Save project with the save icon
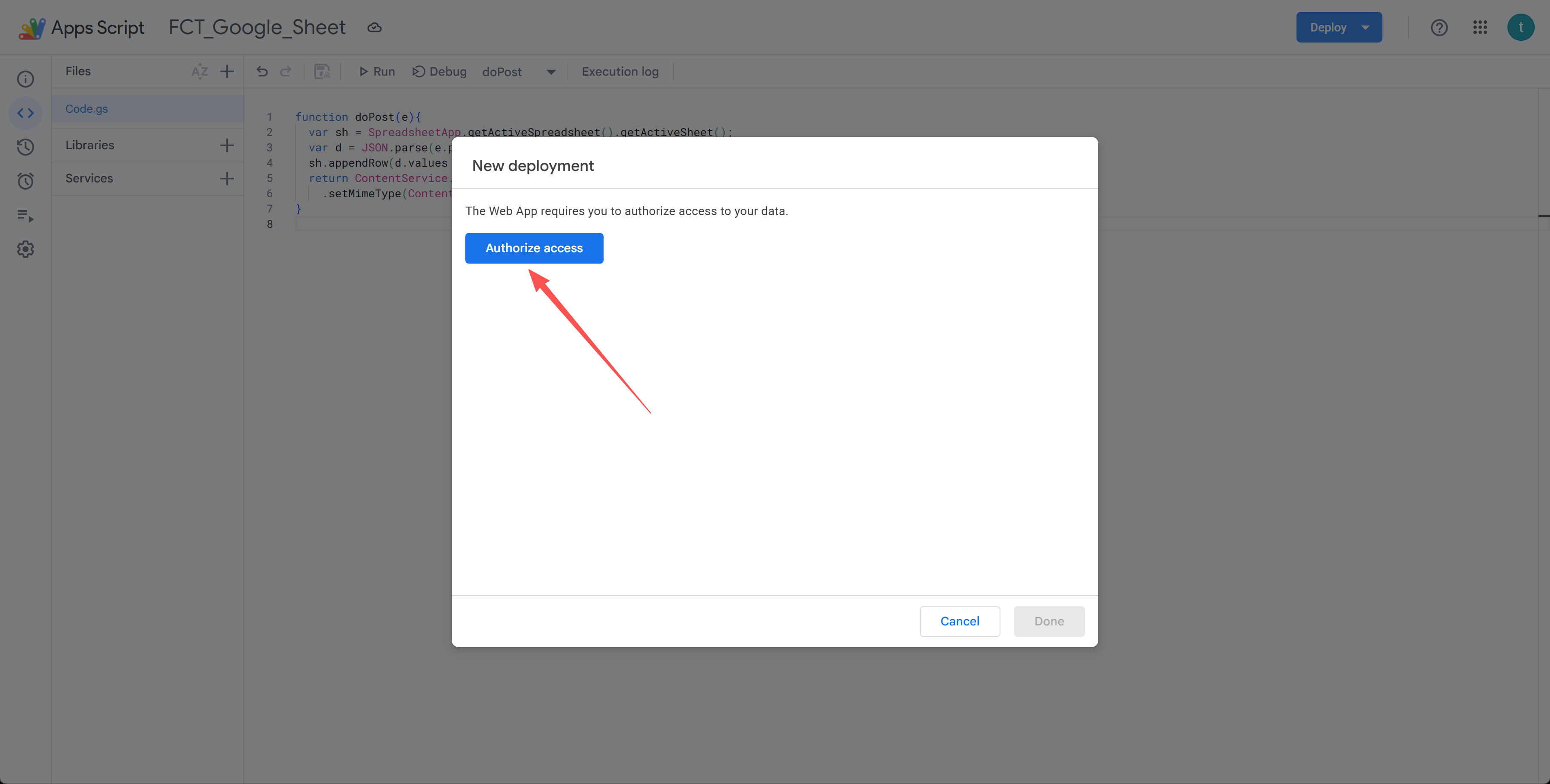The width and height of the screenshot is (1550, 784). (322, 71)
